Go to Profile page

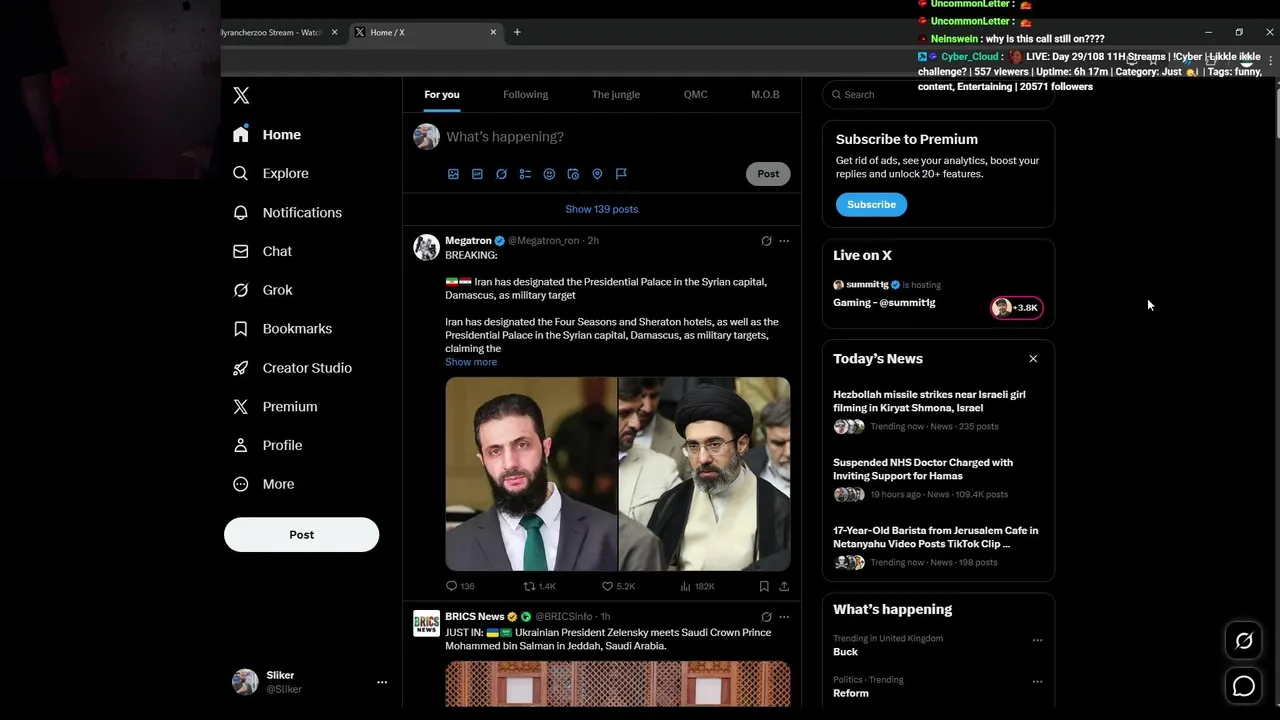(x=267, y=445)
